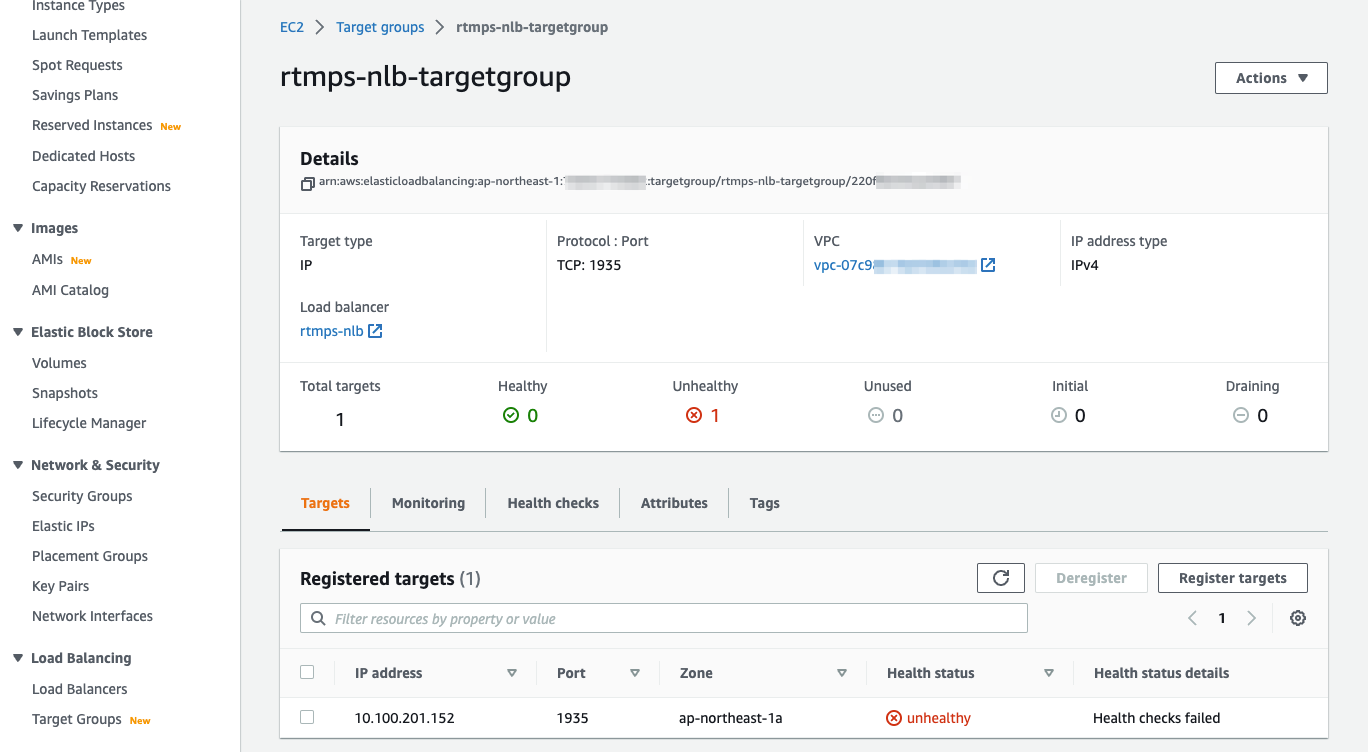
Task: Open Placement Groups in sidebar
Action: [90, 556]
